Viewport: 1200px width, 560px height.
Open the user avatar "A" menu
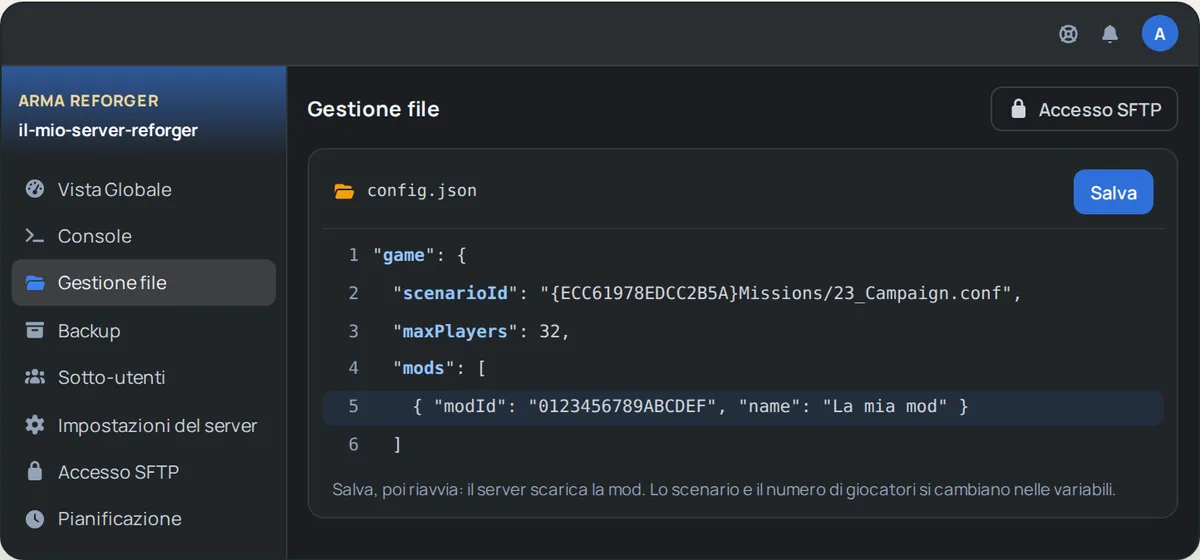(1160, 34)
